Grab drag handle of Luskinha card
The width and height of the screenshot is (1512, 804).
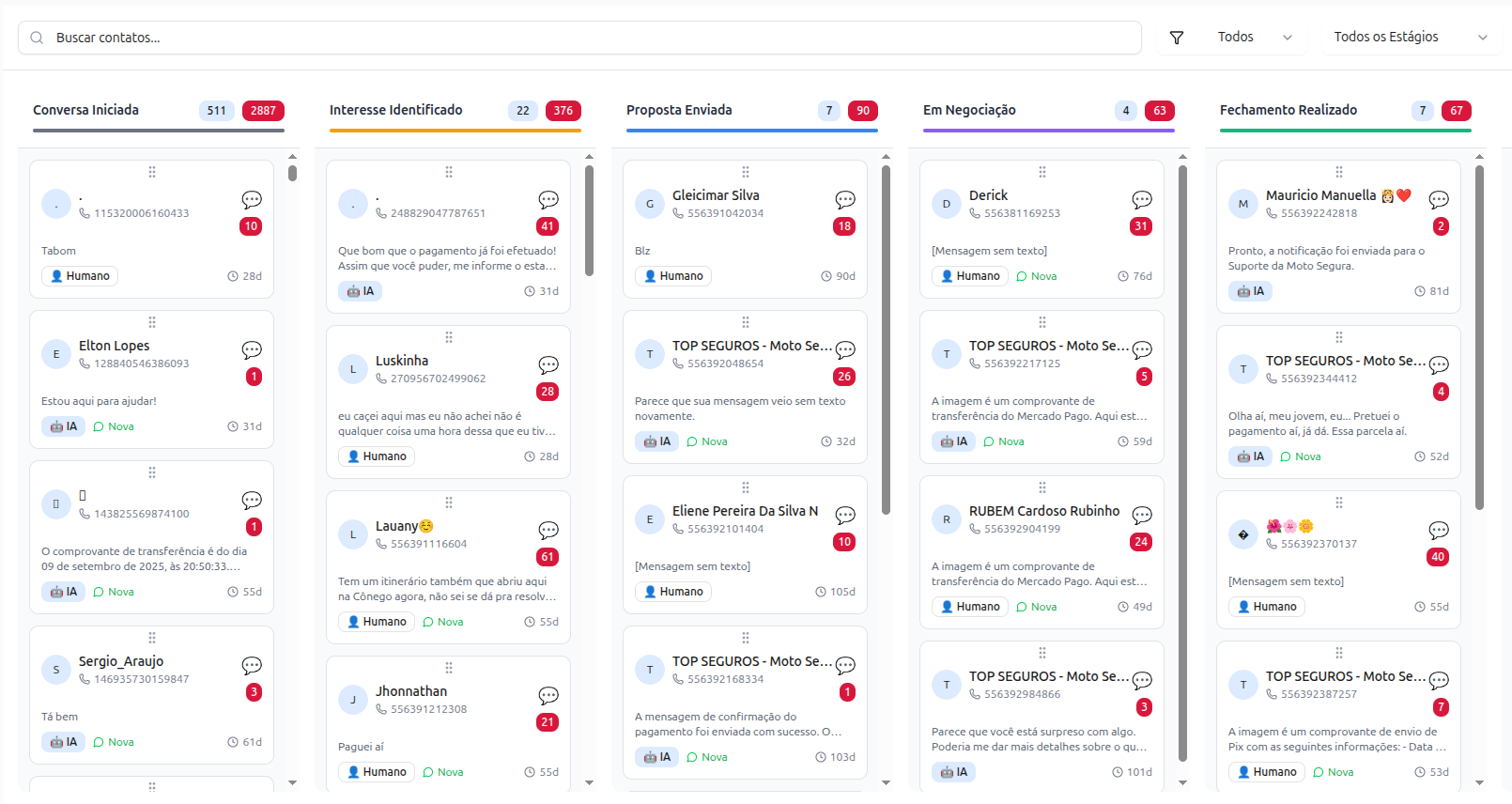point(449,337)
